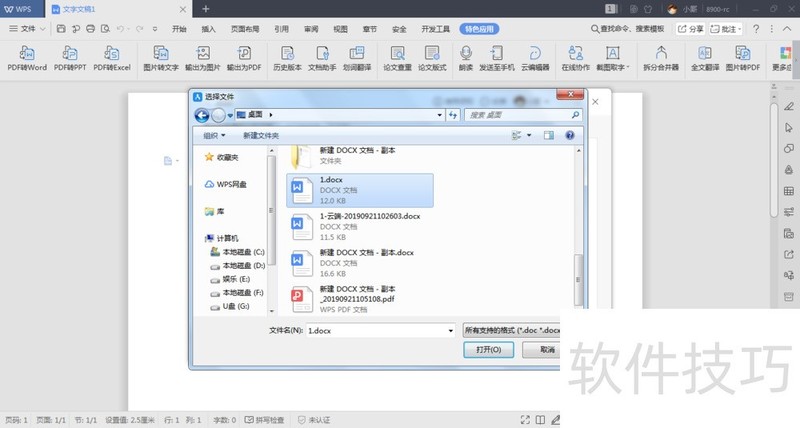
Task: Run 全文翻译 from the ribbon
Action: pos(705,58)
